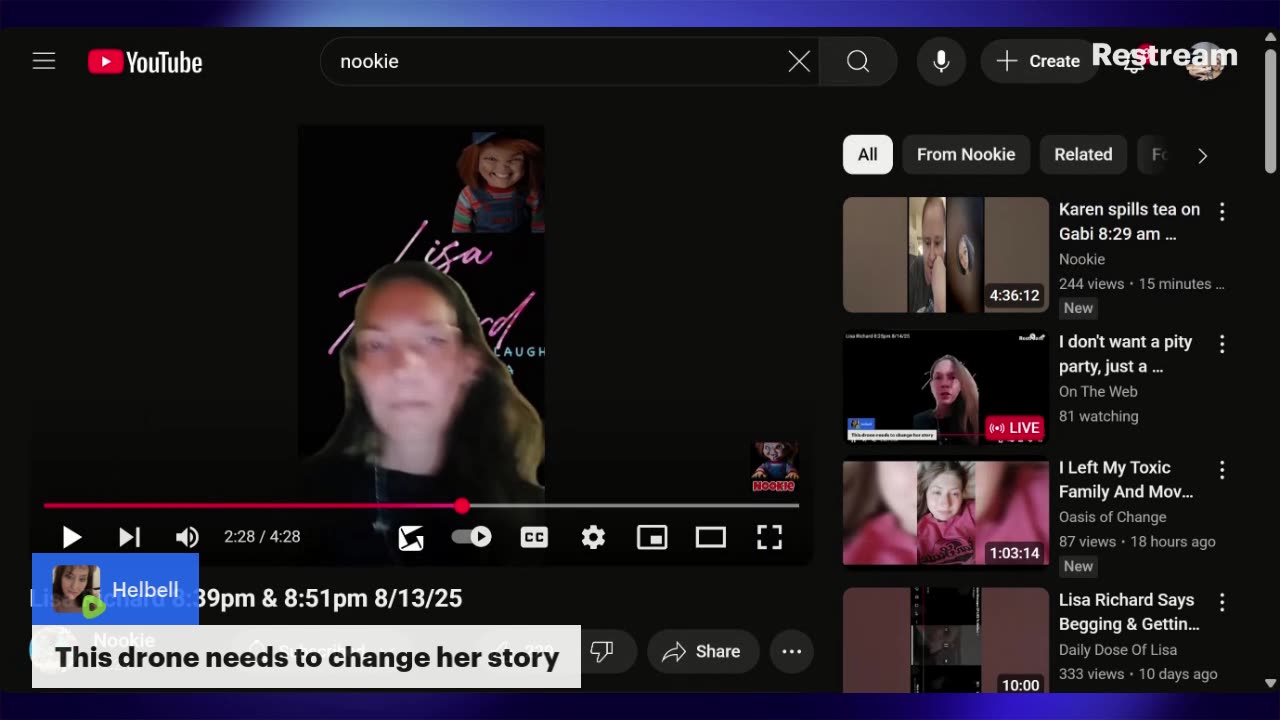Click the 81 watching text
The width and height of the screenshot is (1280, 720).
pyautogui.click(x=1098, y=416)
